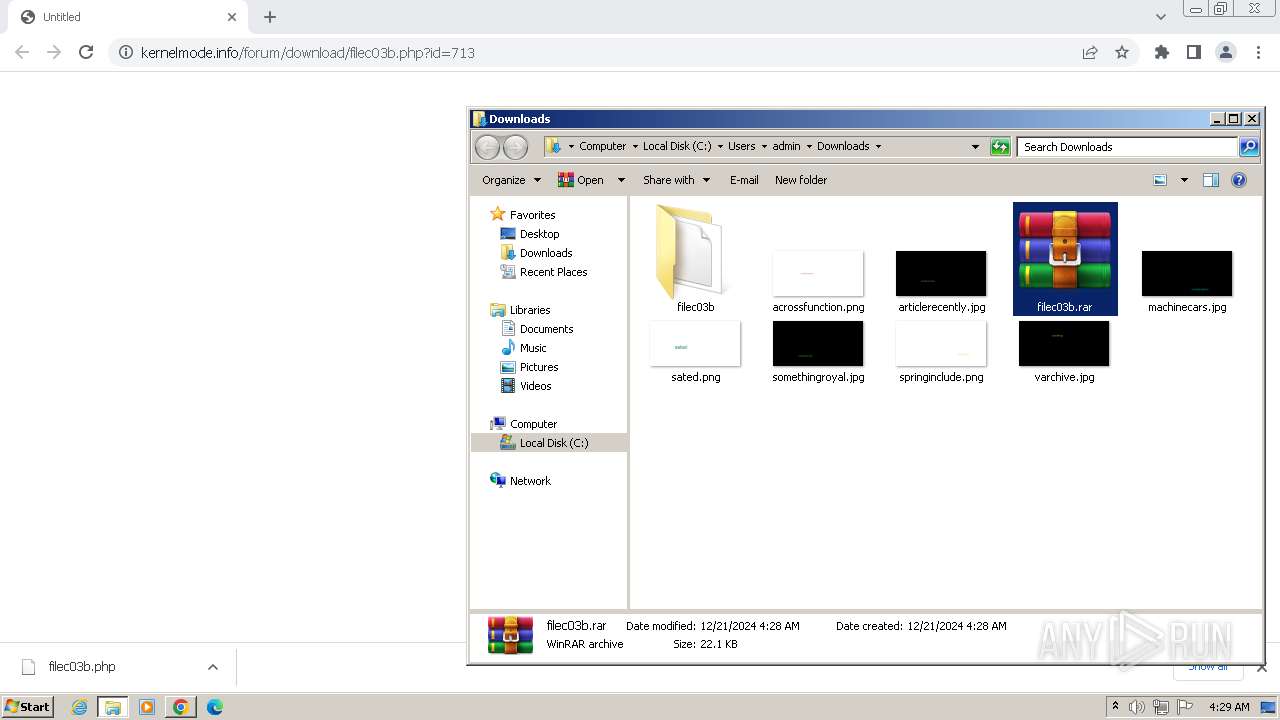Click the search magnifier button

(1249, 147)
